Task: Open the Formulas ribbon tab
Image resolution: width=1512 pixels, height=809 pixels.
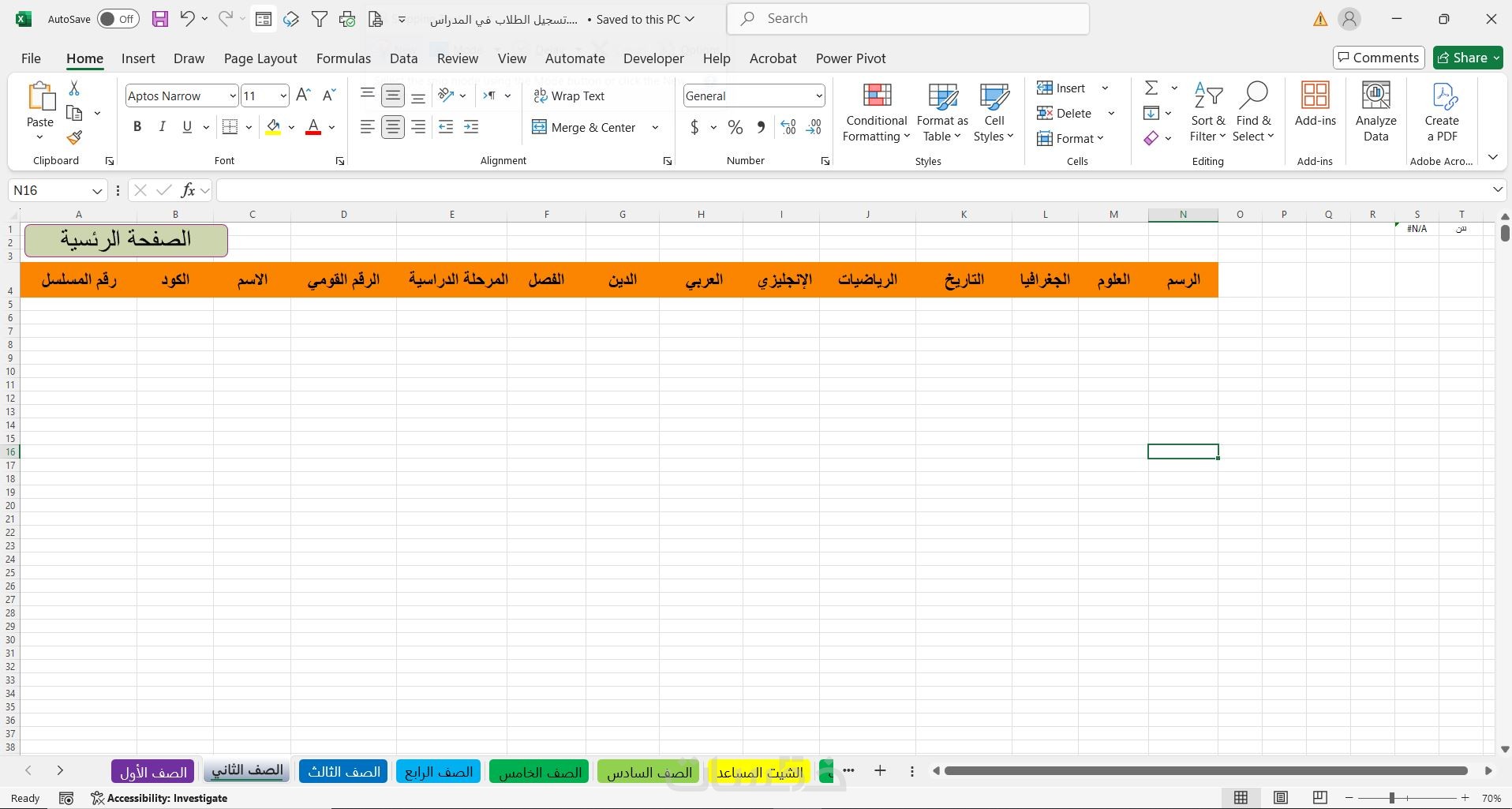Action: coord(343,58)
